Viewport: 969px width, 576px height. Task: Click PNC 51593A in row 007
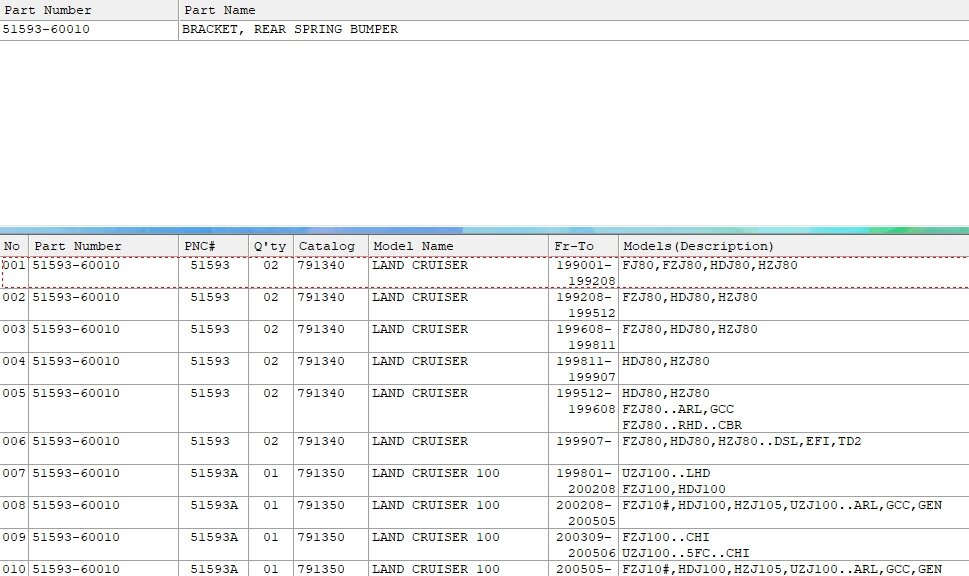coord(214,473)
